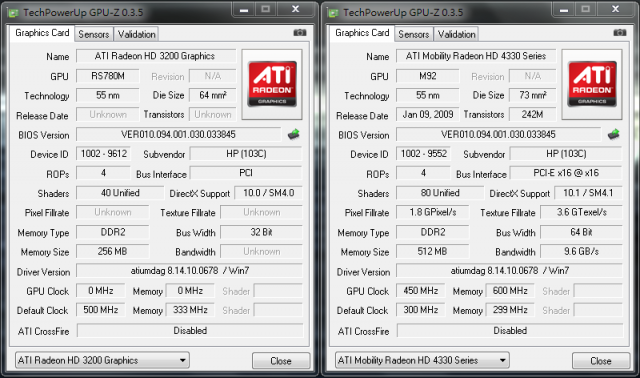Minimize the right GPU-Z window
Screen dimensions: 640x378
pos(564,9)
